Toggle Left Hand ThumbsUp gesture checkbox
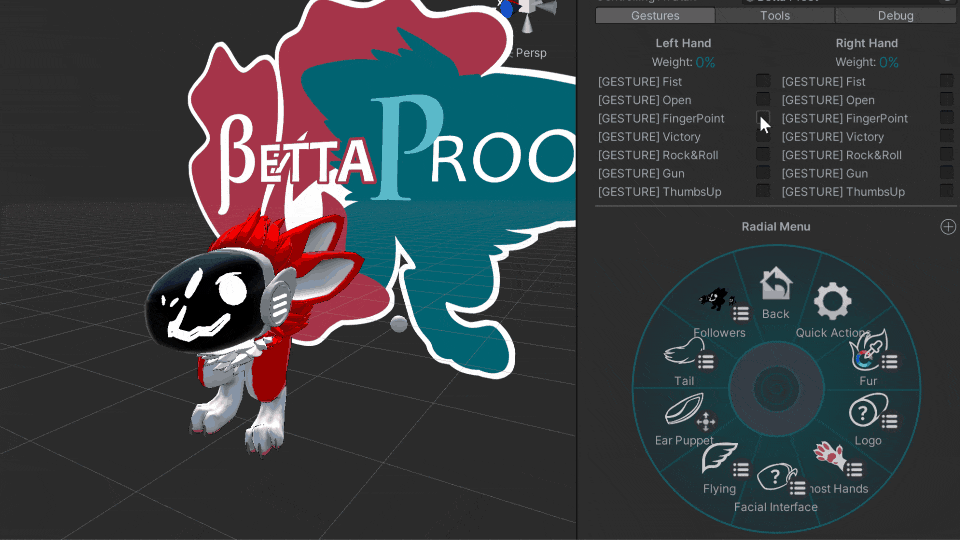 tap(763, 191)
